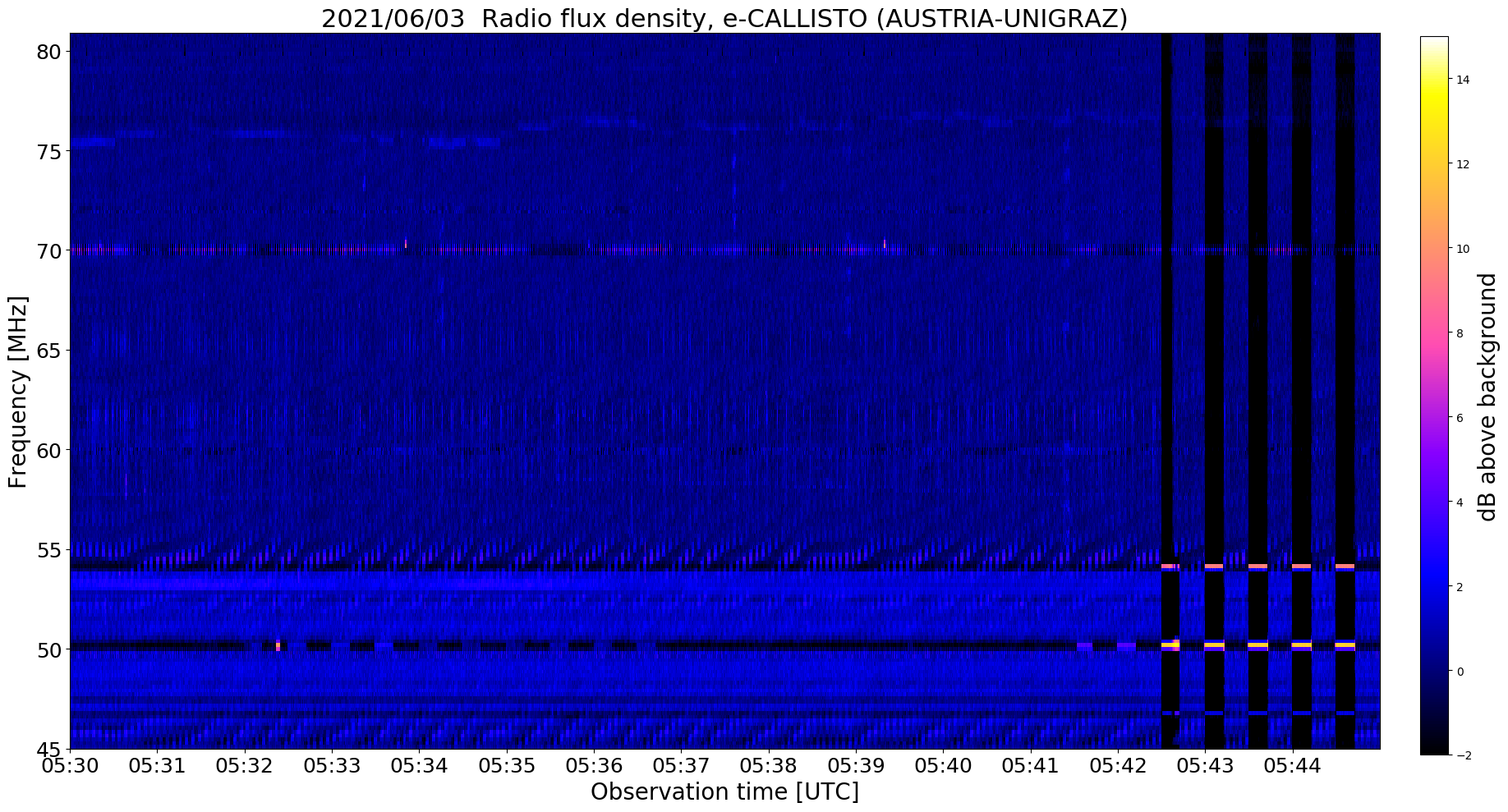Click the 05:44 time tick label
This screenshot has height=812, width=1508.
coord(1293,766)
